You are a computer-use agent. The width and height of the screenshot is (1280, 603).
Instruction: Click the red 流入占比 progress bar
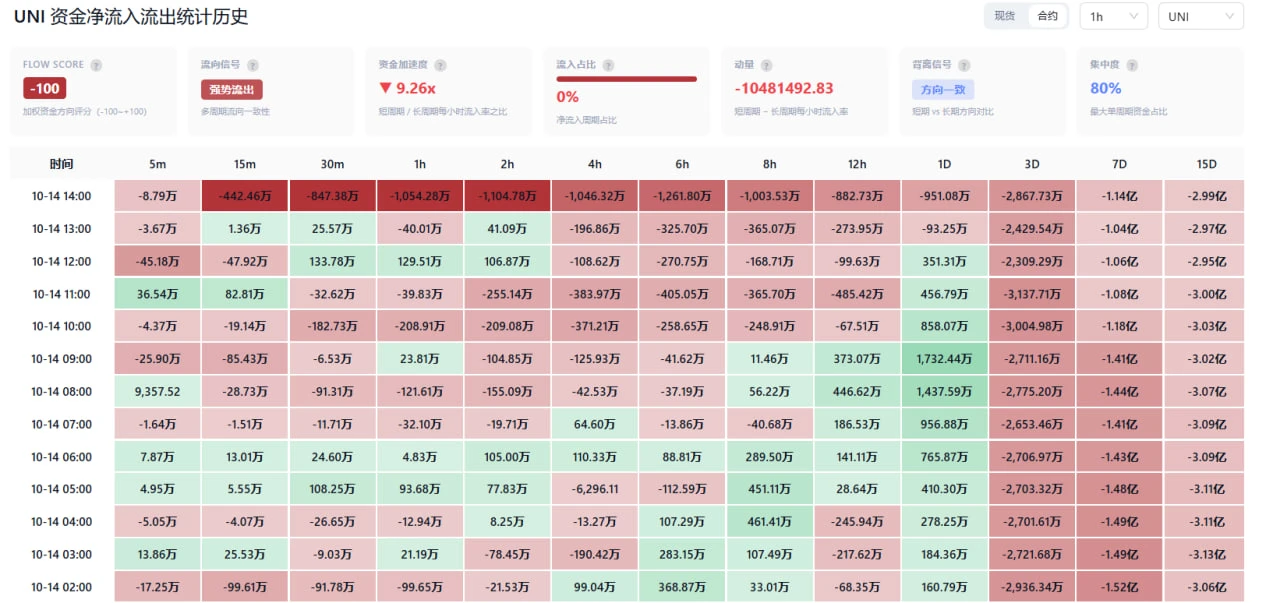tap(627, 78)
